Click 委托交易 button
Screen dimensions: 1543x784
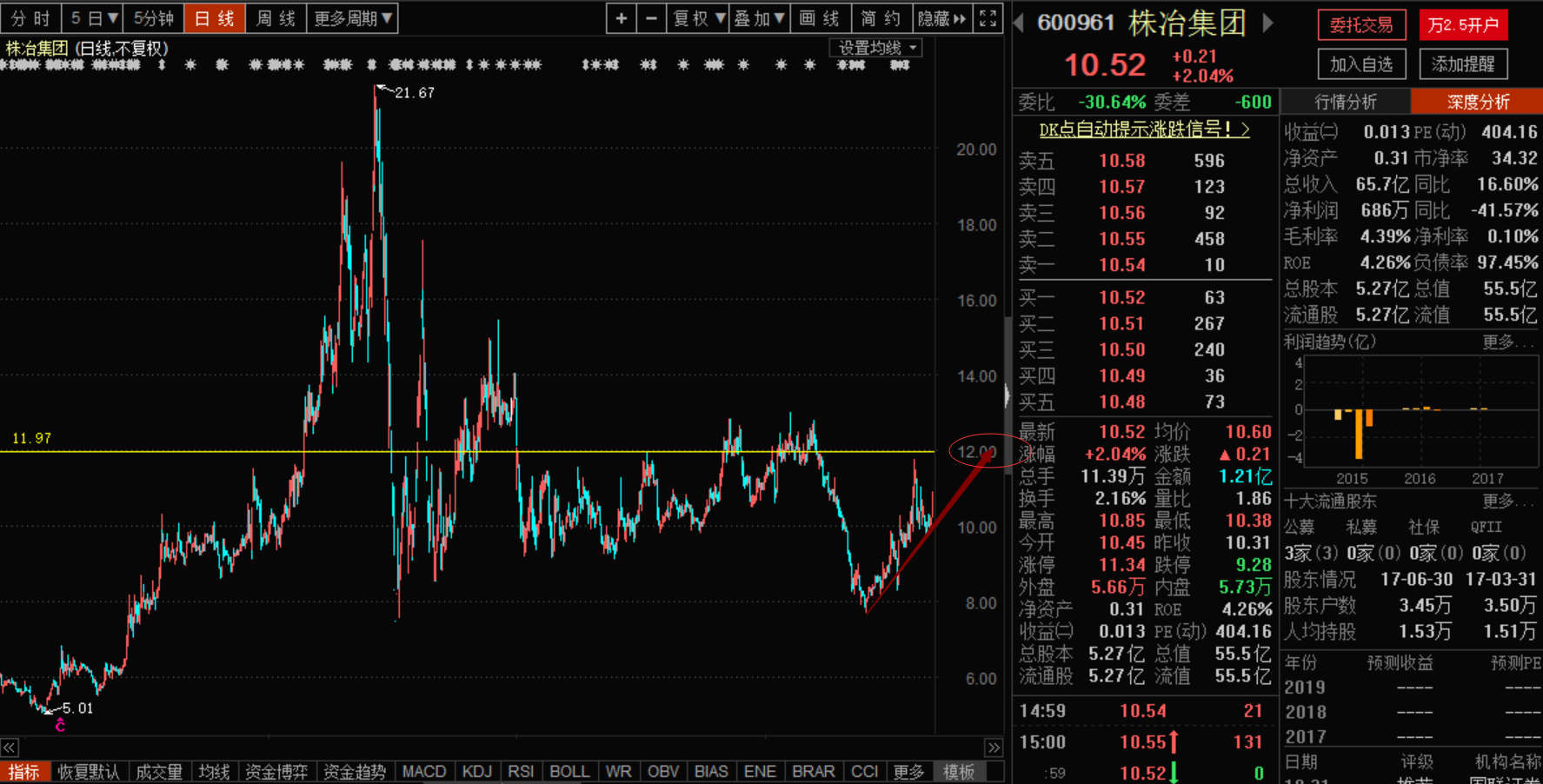point(1361,25)
